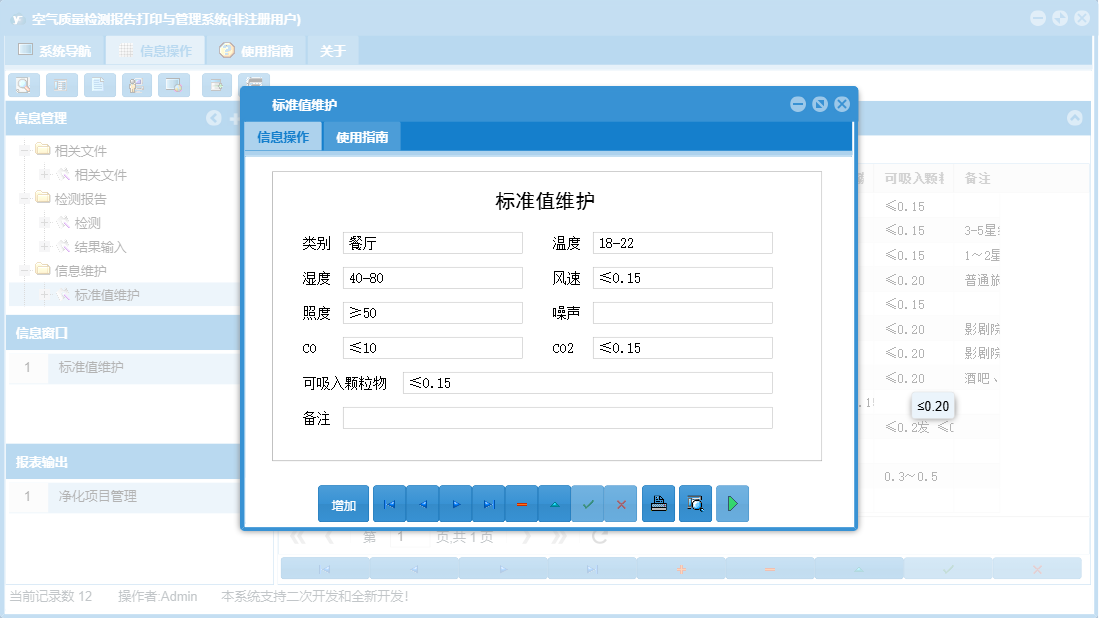Collapse the 信息维护 folder in the tree
This screenshot has height=618, width=1099.
pyautogui.click(x=22, y=270)
